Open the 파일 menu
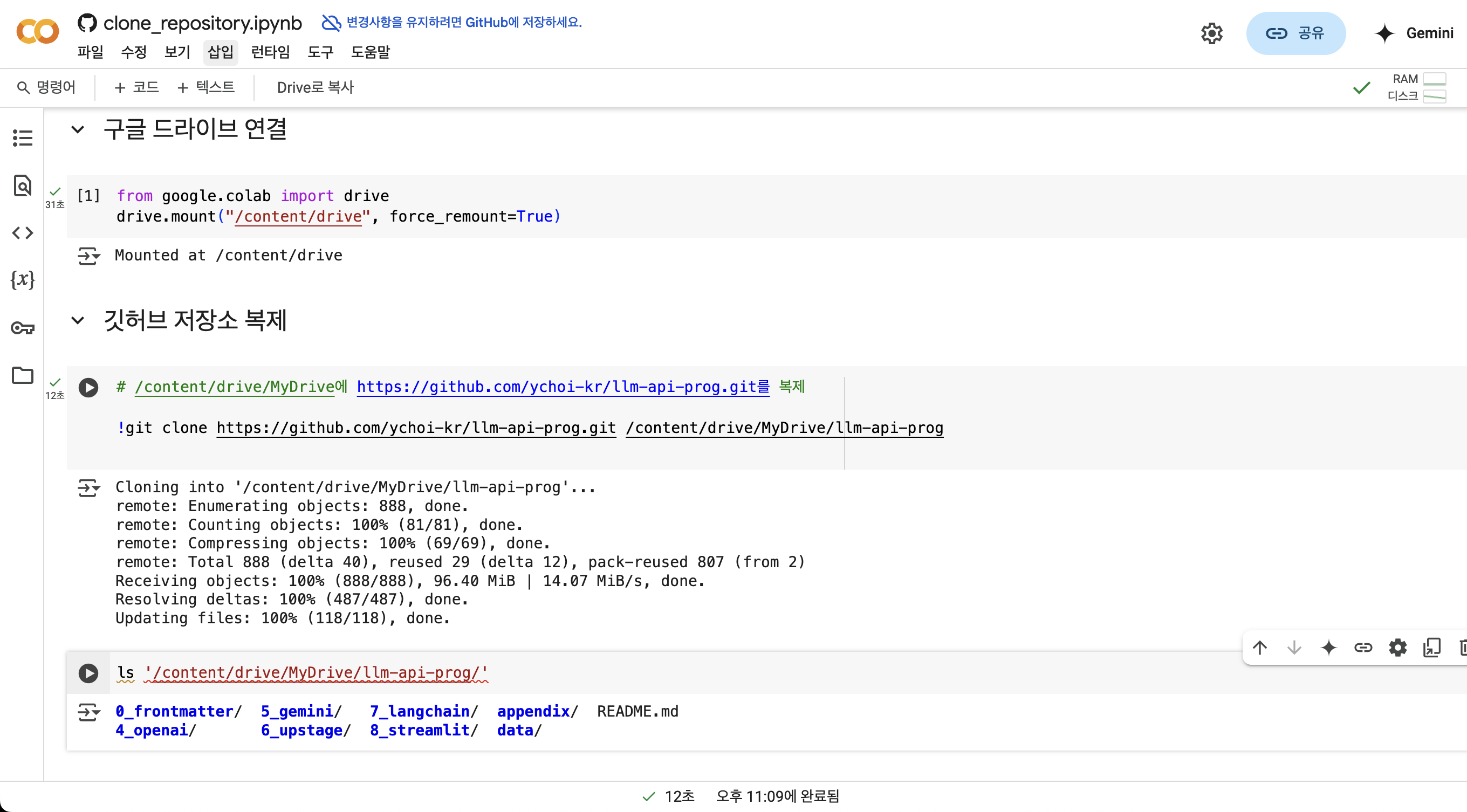Image resolution: width=1467 pixels, height=812 pixels. [x=90, y=52]
